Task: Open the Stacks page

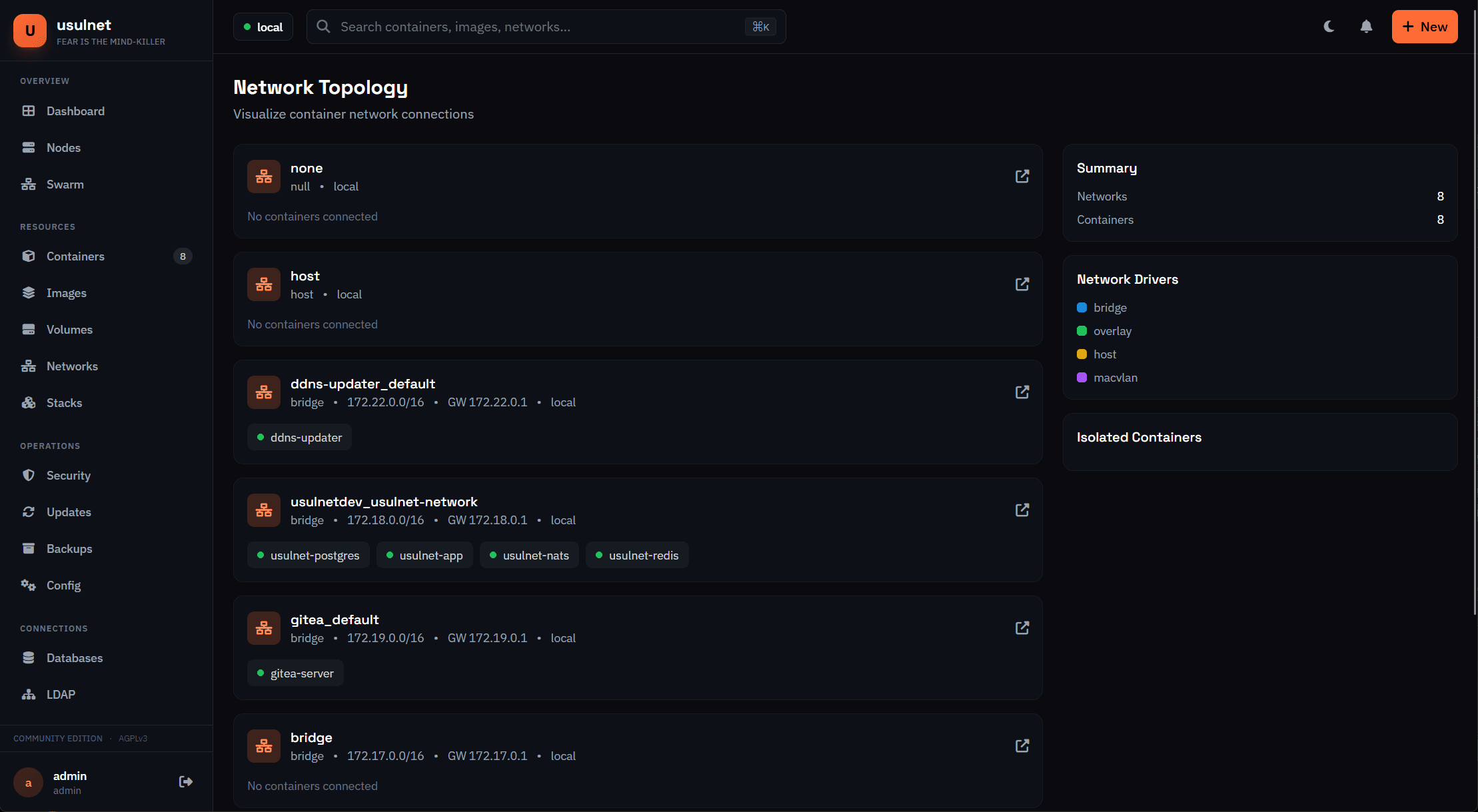Action: pos(64,402)
